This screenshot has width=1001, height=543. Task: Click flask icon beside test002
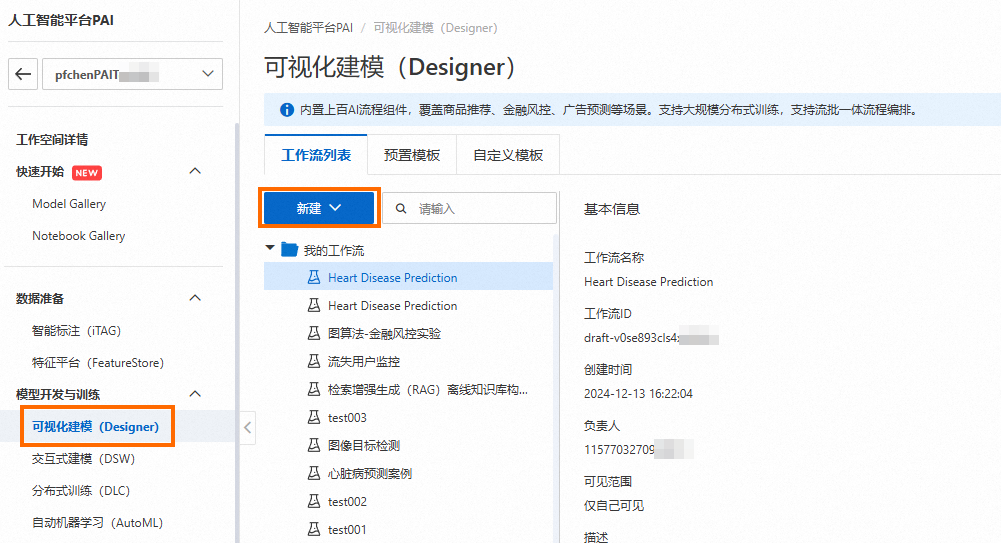point(313,501)
